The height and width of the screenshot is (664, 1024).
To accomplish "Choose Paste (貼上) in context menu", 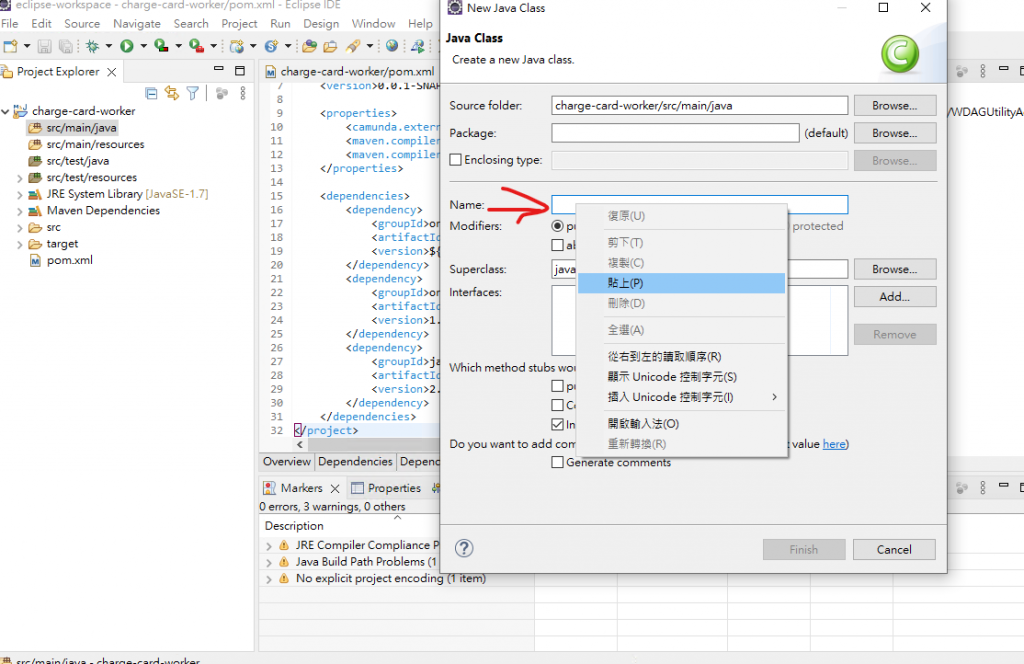I will coord(681,283).
